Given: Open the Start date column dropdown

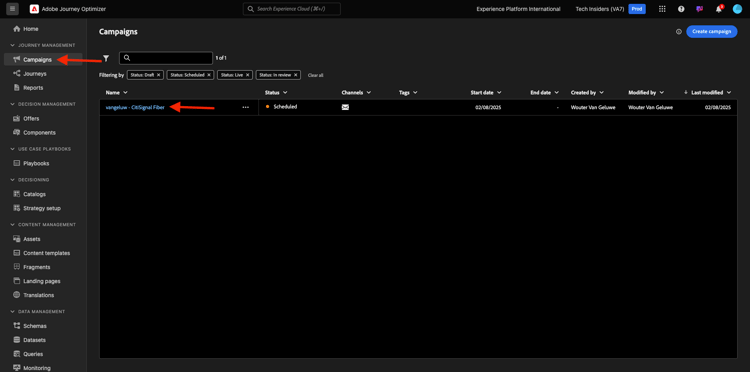Looking at the screenshot, I should pos(499,92).
